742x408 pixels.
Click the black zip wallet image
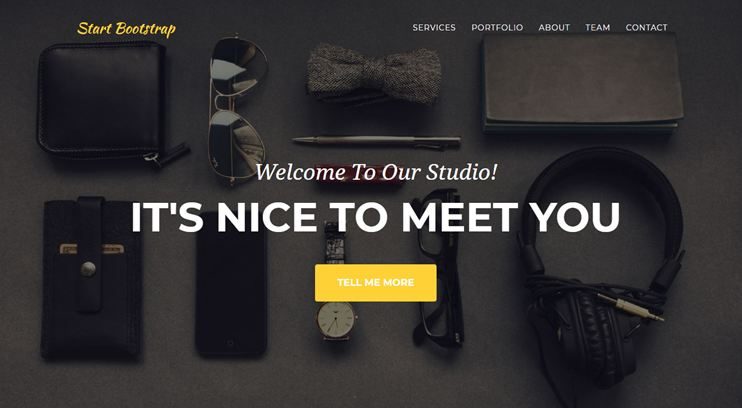click(x=106, y=102)
